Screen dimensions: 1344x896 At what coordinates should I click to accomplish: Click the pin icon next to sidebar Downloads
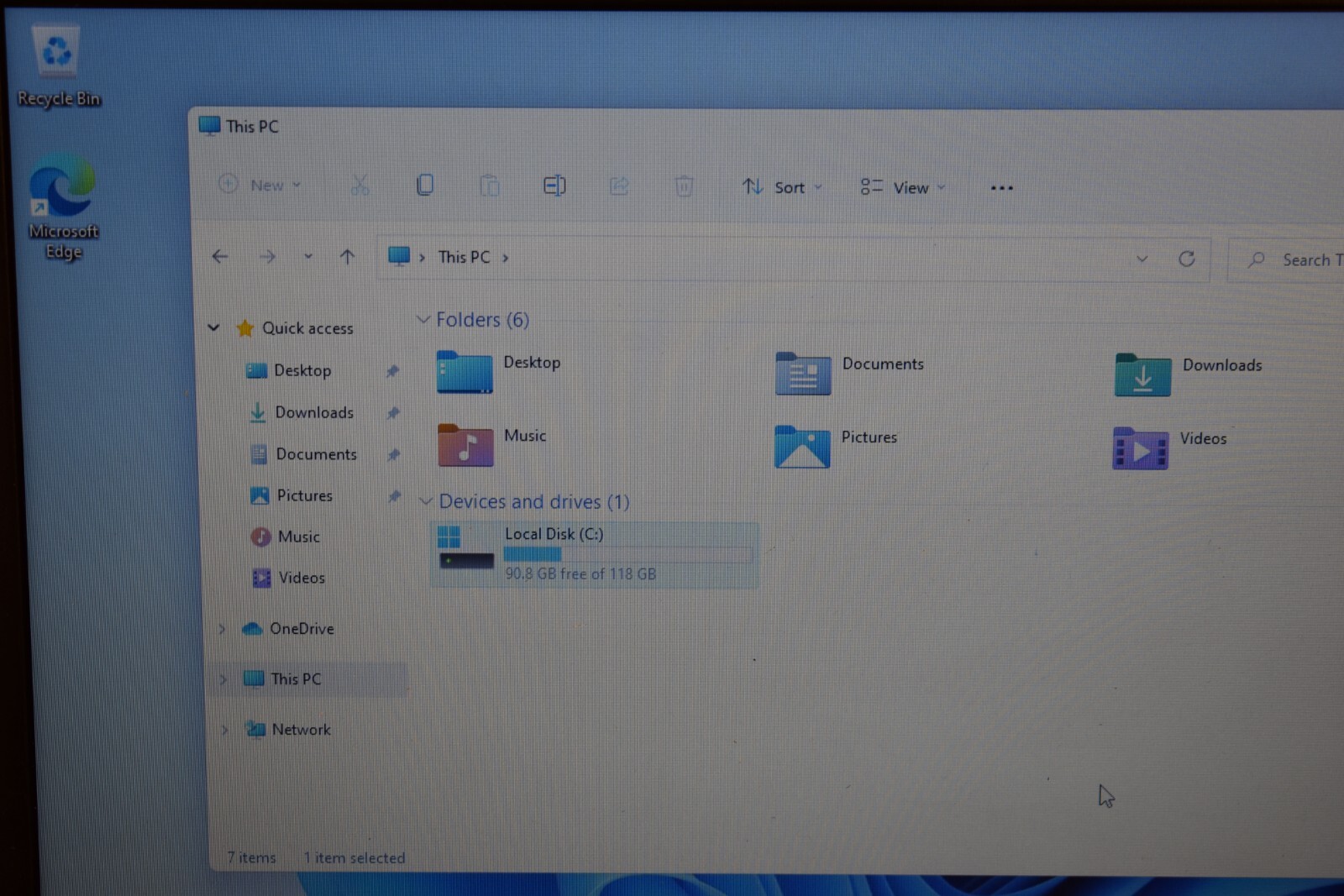[393, 413]
